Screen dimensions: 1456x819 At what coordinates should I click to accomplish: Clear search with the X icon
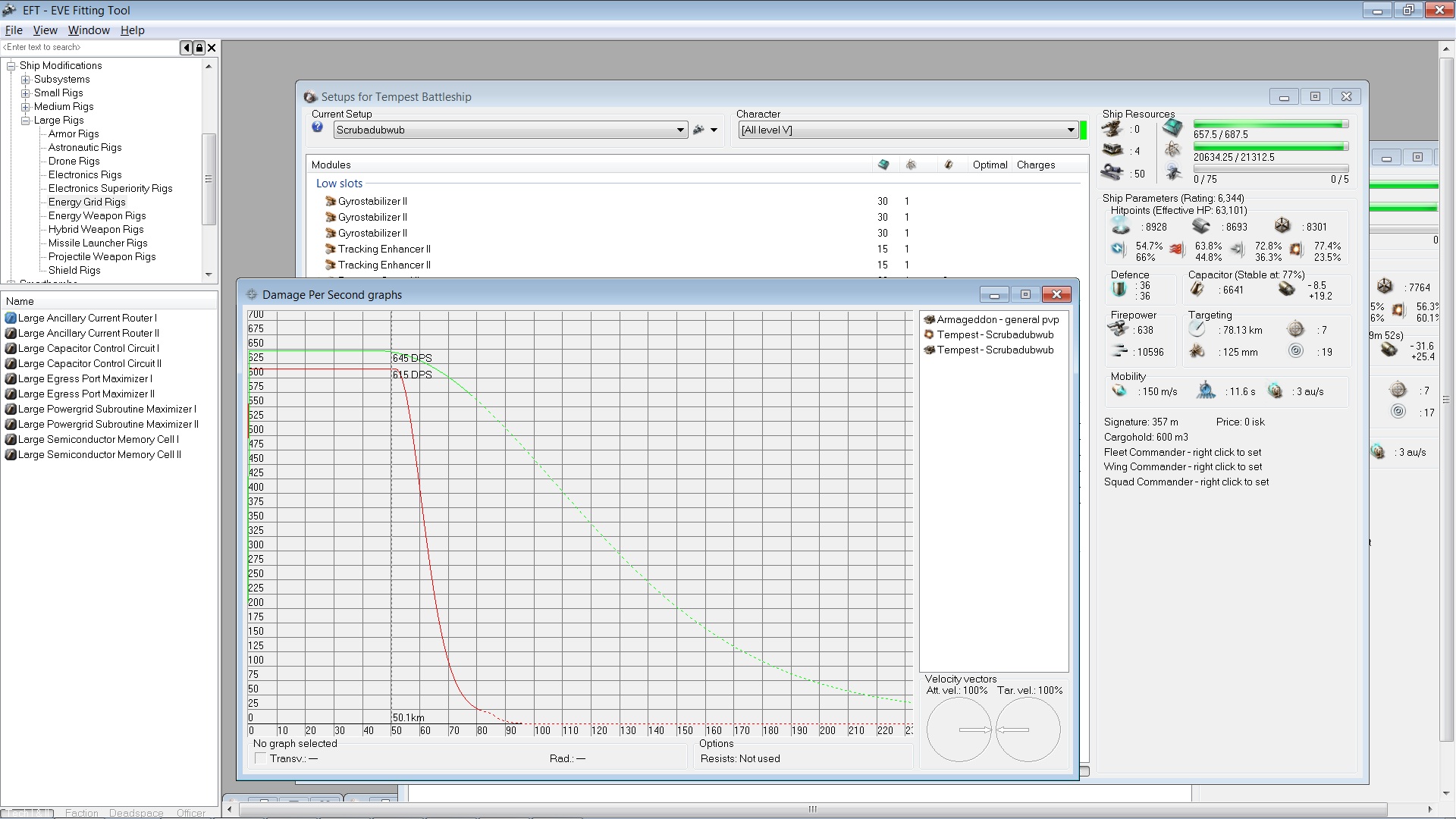[212, 48]
